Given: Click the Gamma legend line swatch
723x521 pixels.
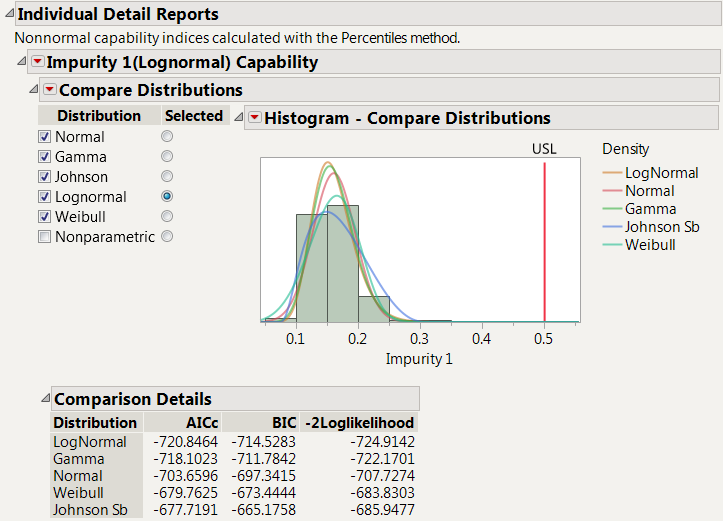Looking at the screenshot, I should pyautogui.click(x=612, y=208).
